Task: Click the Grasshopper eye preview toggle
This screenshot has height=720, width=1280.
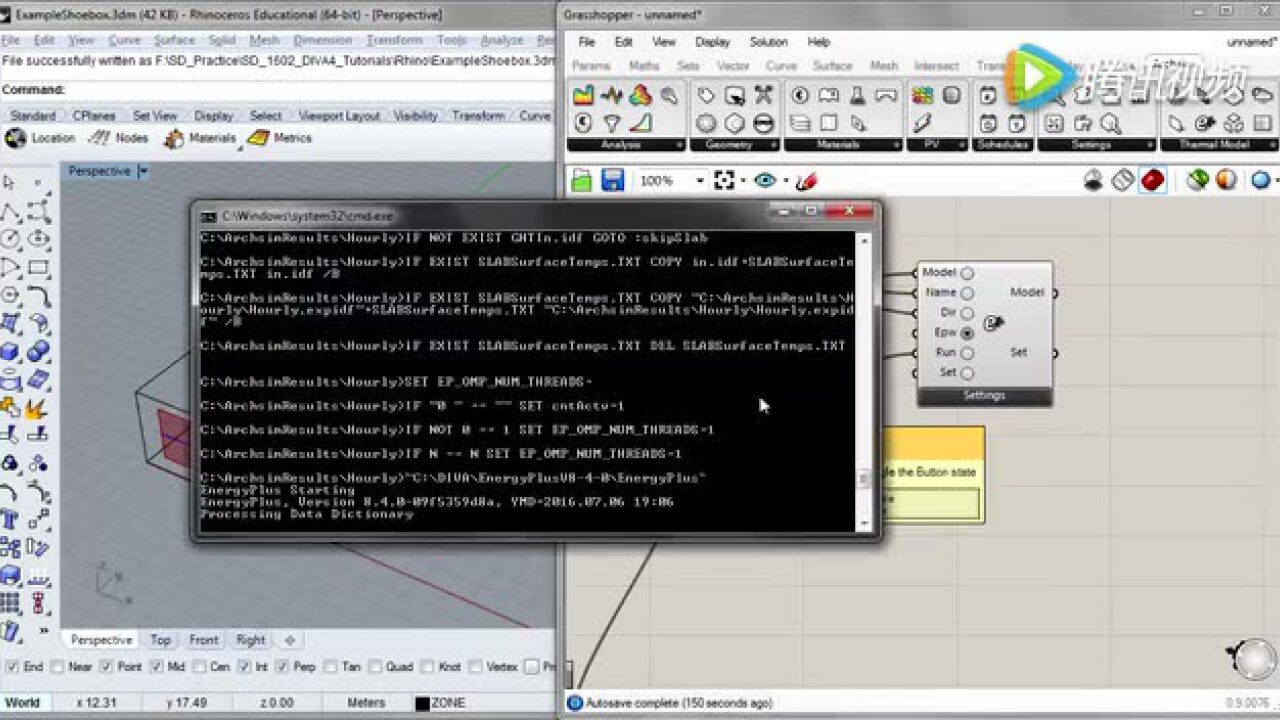Action: coord(766,181)
